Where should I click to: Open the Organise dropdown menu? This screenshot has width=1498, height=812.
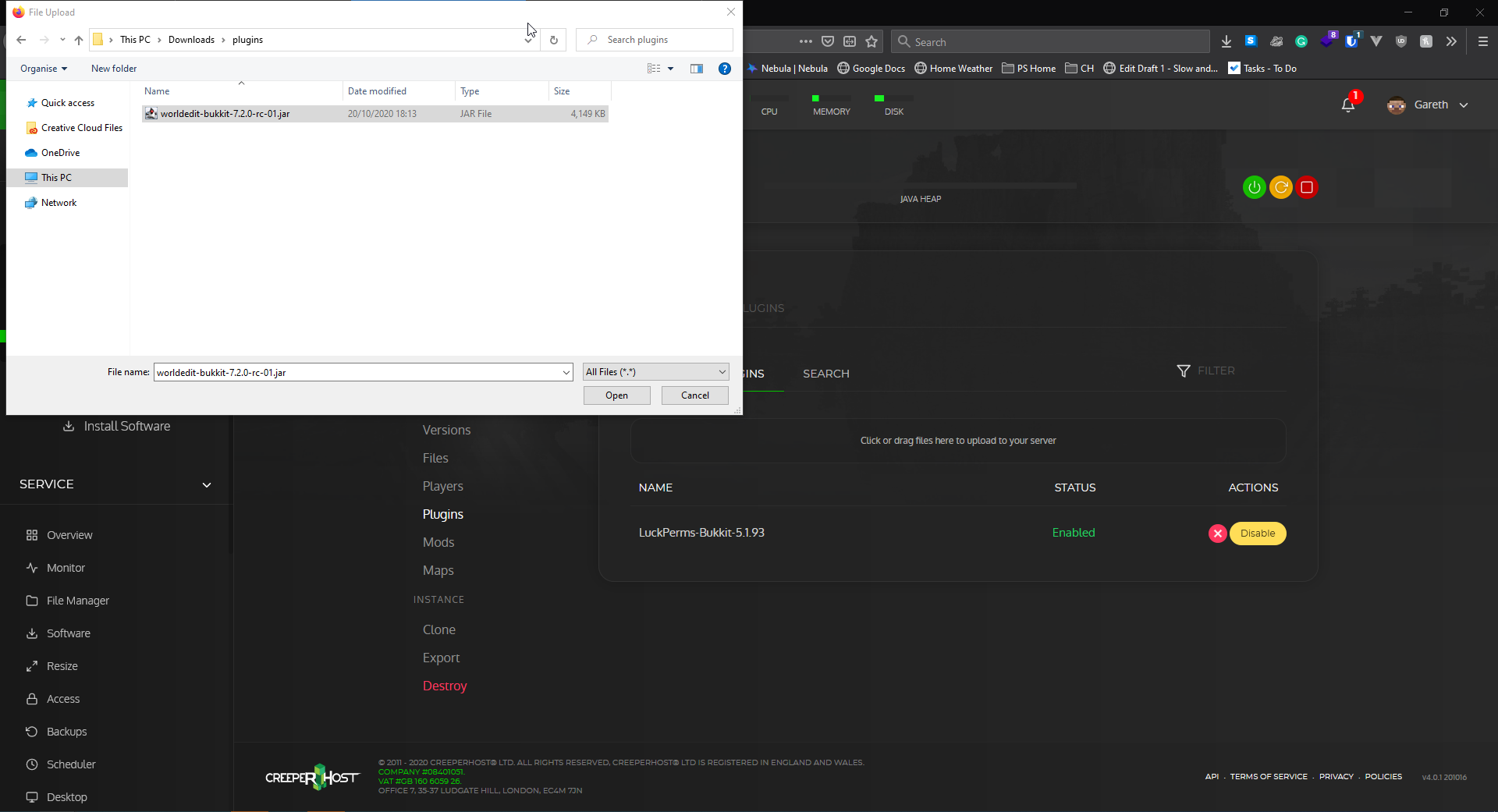click(44, 69)
